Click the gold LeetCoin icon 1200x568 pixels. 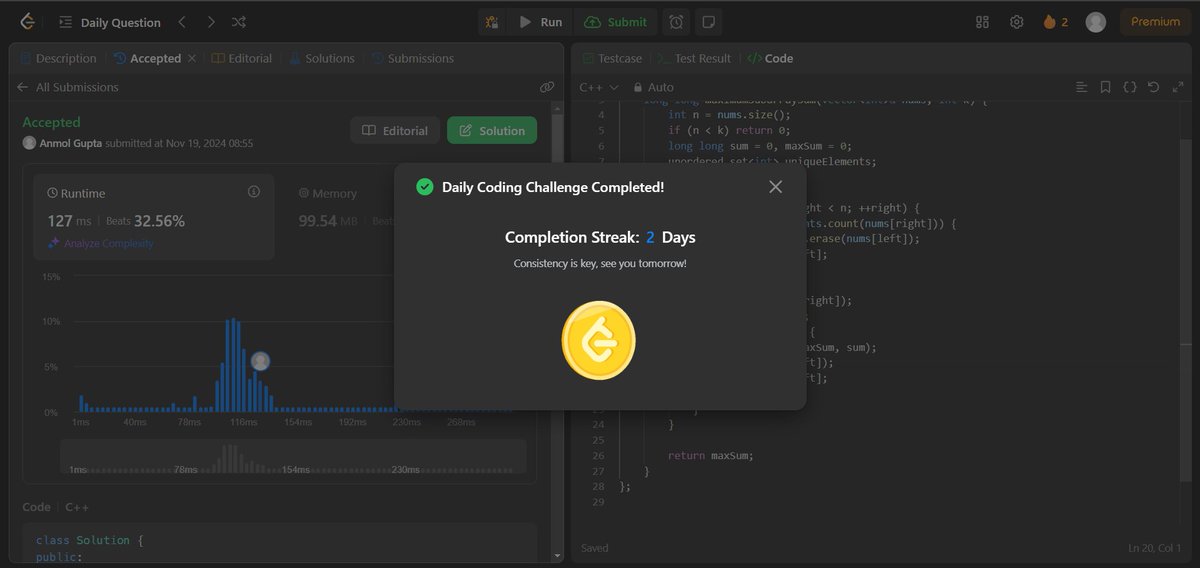599,341
